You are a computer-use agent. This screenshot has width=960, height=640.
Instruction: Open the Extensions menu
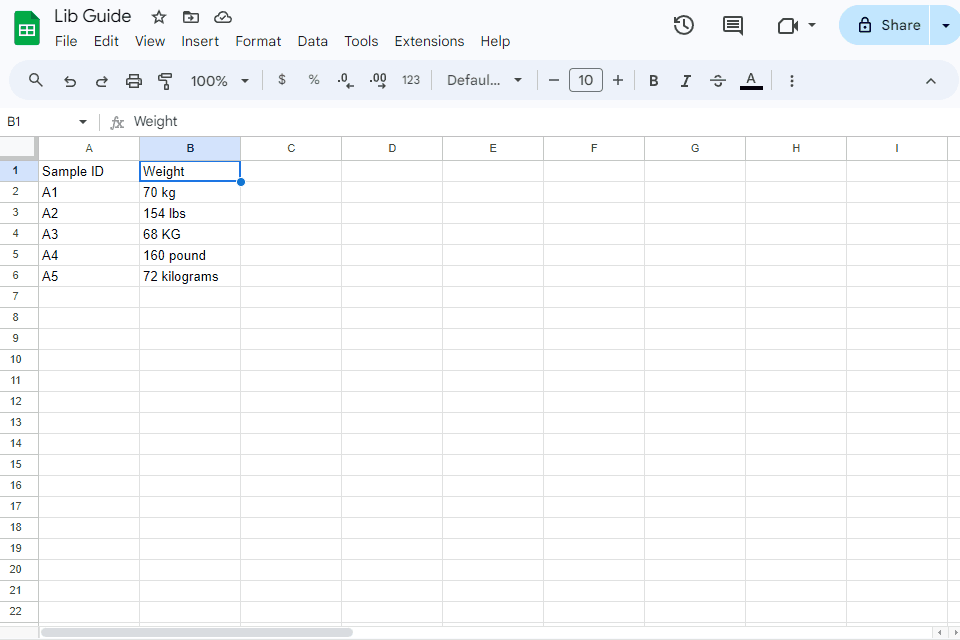(x=429, y=41)
